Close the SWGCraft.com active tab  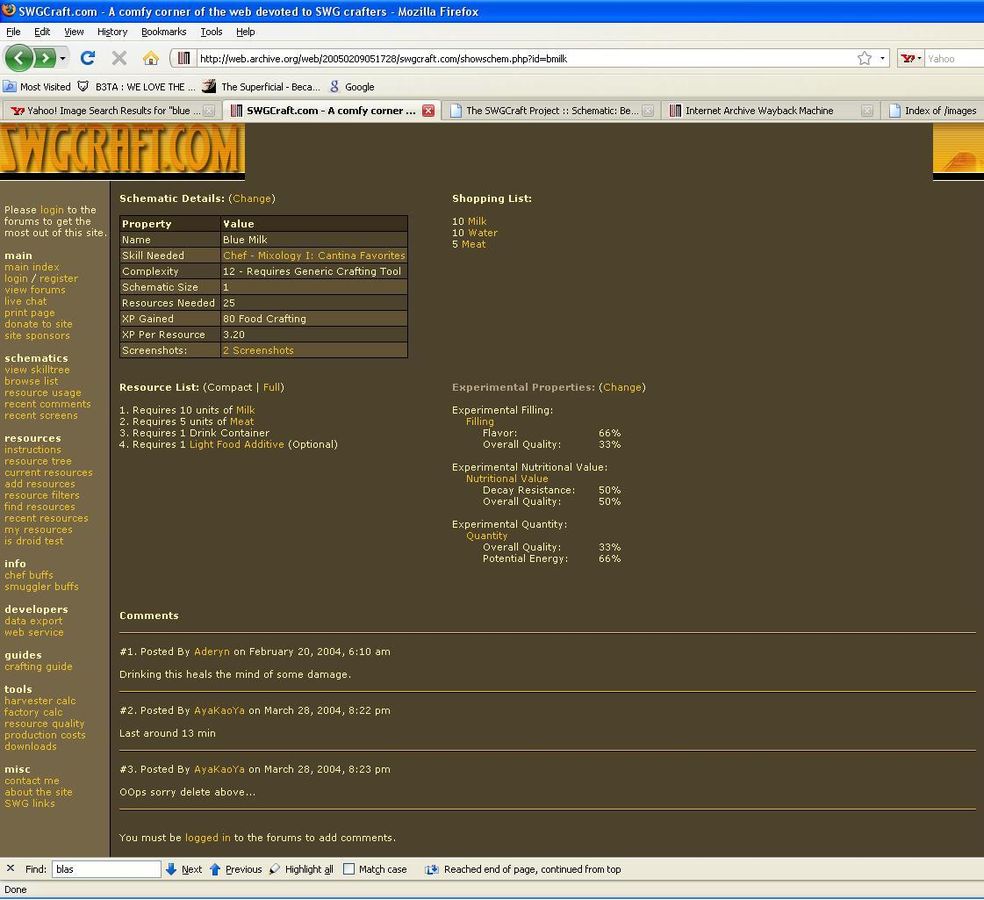(428, 111)
